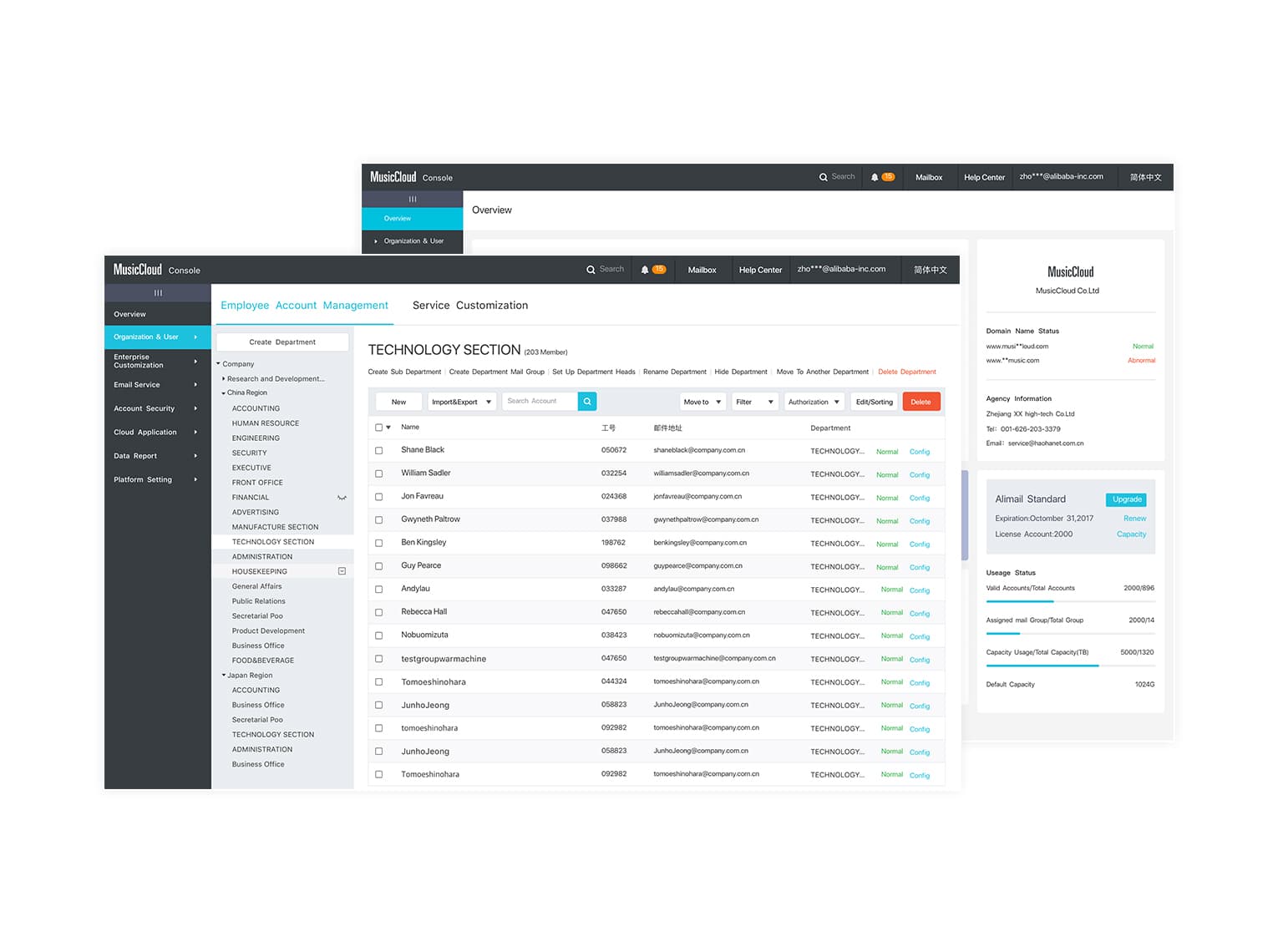Open Email Service in the left menu
This screenshot has height=952, width=1278.
(137, 385)
